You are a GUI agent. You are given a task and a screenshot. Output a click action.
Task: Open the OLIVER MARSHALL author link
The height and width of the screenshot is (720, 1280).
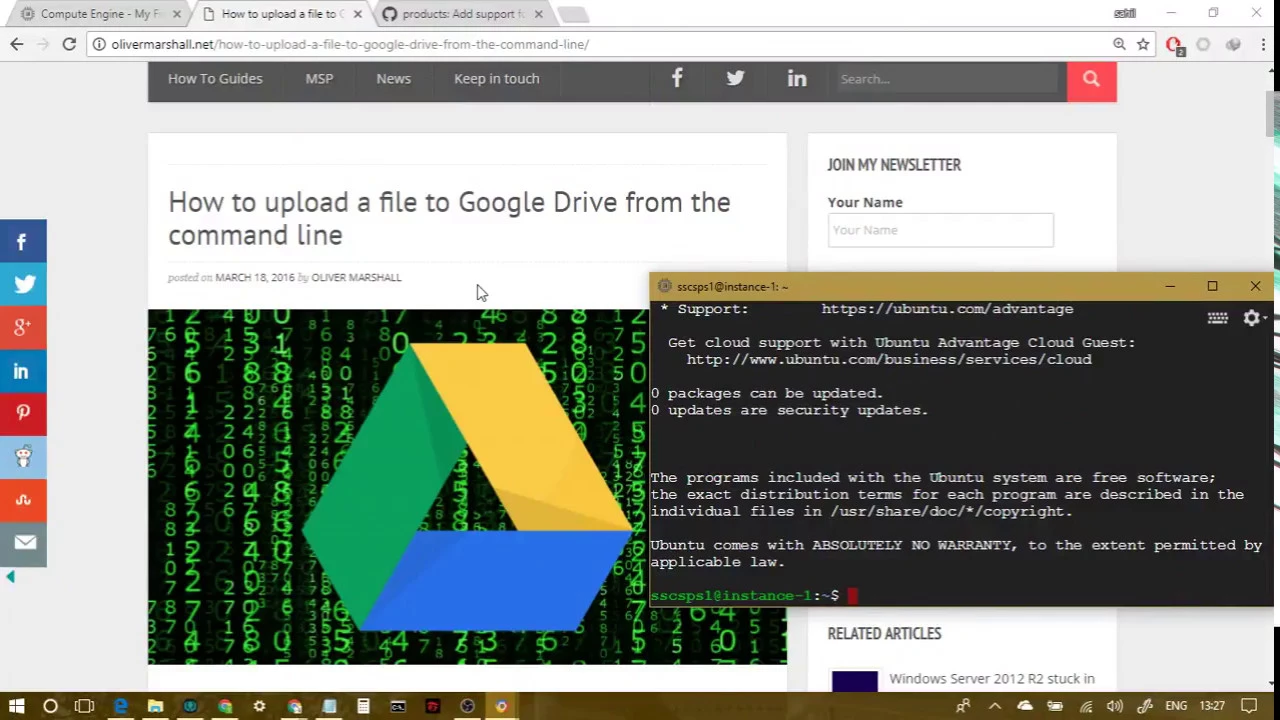point(356,278)
